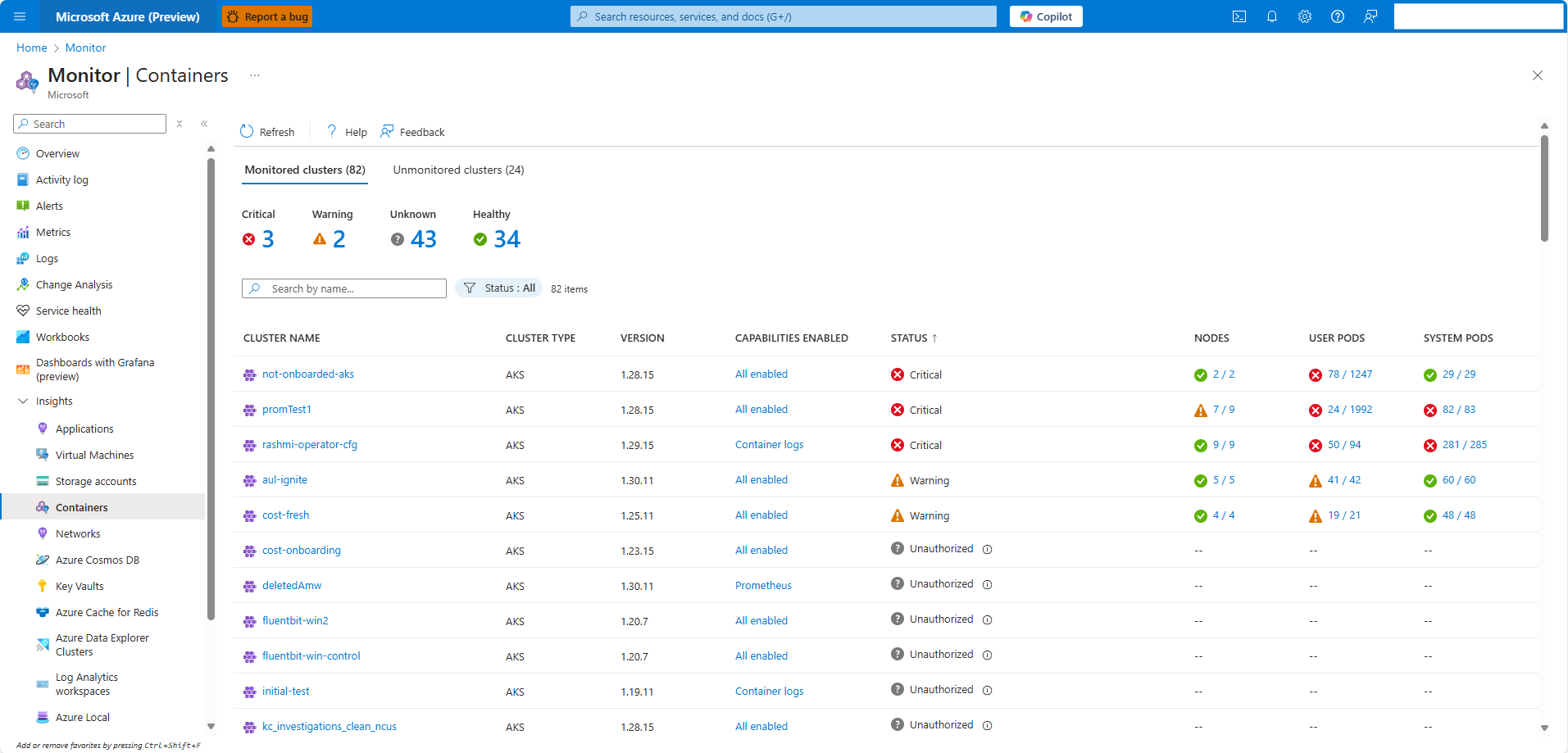Image resolution: width=1568 pixels, height=753 pixels.
Task: Open Dashboards with Grafana (preview)
Action: point(95,369)
